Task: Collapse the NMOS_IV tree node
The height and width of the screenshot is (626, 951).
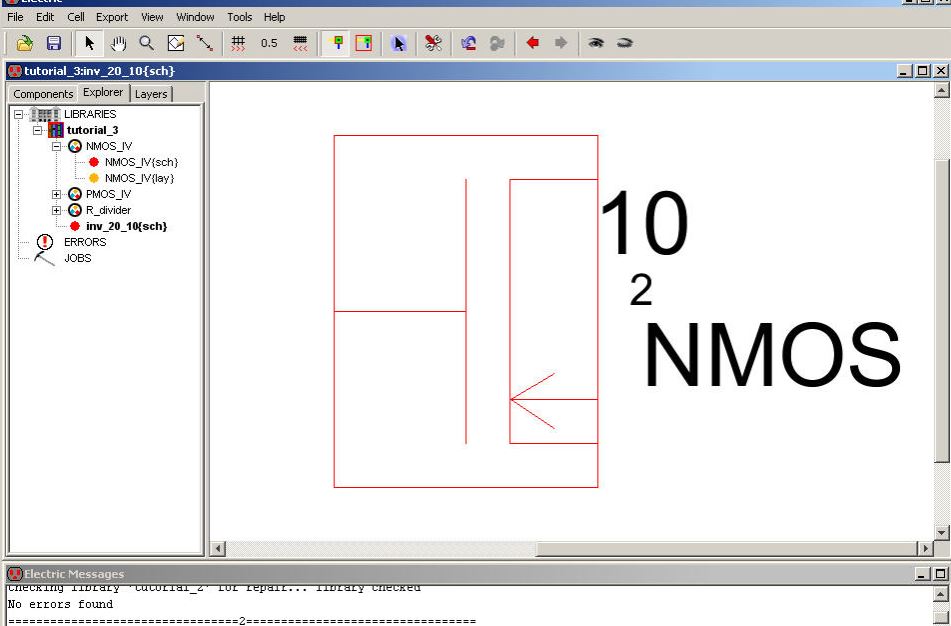Action: 58,146
